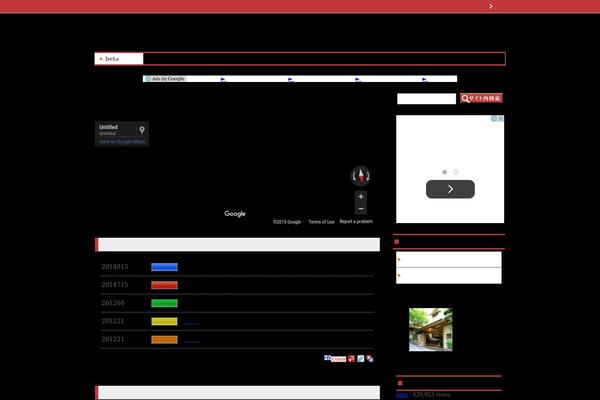Click the arrow in top red bar

(491, 6)
